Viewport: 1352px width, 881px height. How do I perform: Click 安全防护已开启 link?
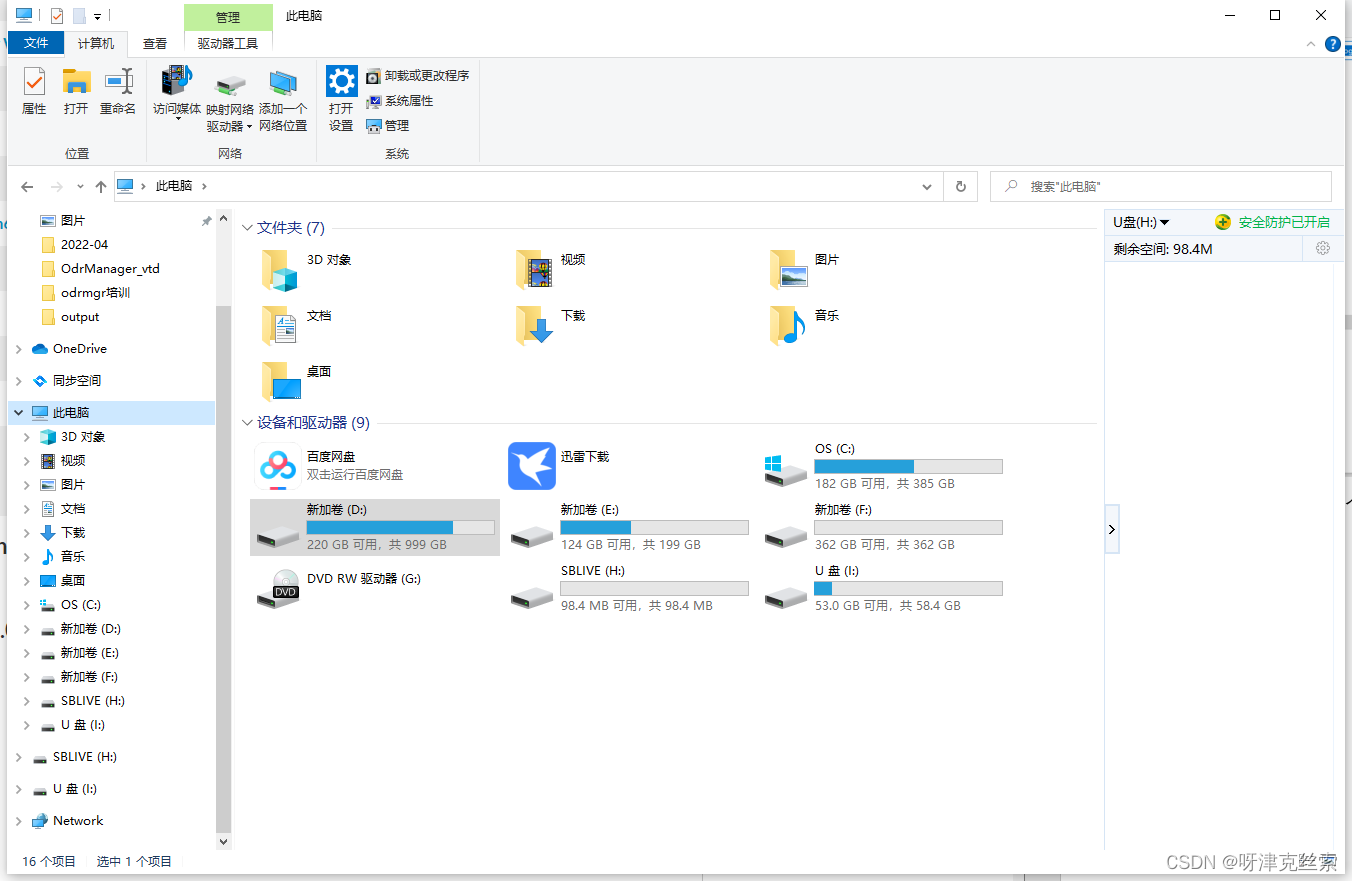point(1284,222)
